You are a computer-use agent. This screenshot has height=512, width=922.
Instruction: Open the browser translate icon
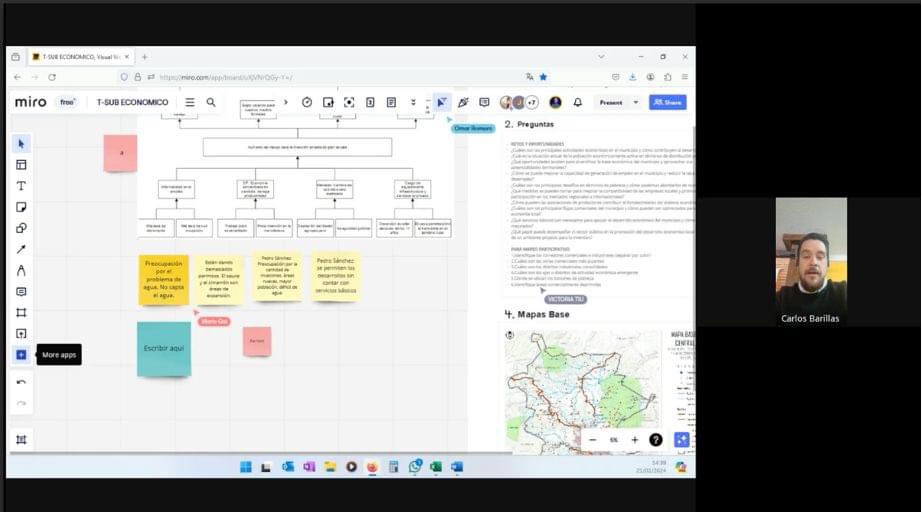(530, 77)
